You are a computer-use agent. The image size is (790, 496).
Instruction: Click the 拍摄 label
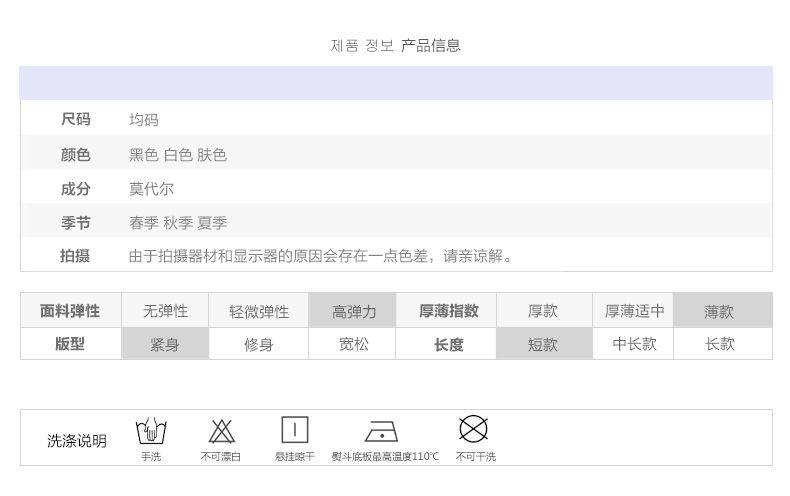pos(75,256)
